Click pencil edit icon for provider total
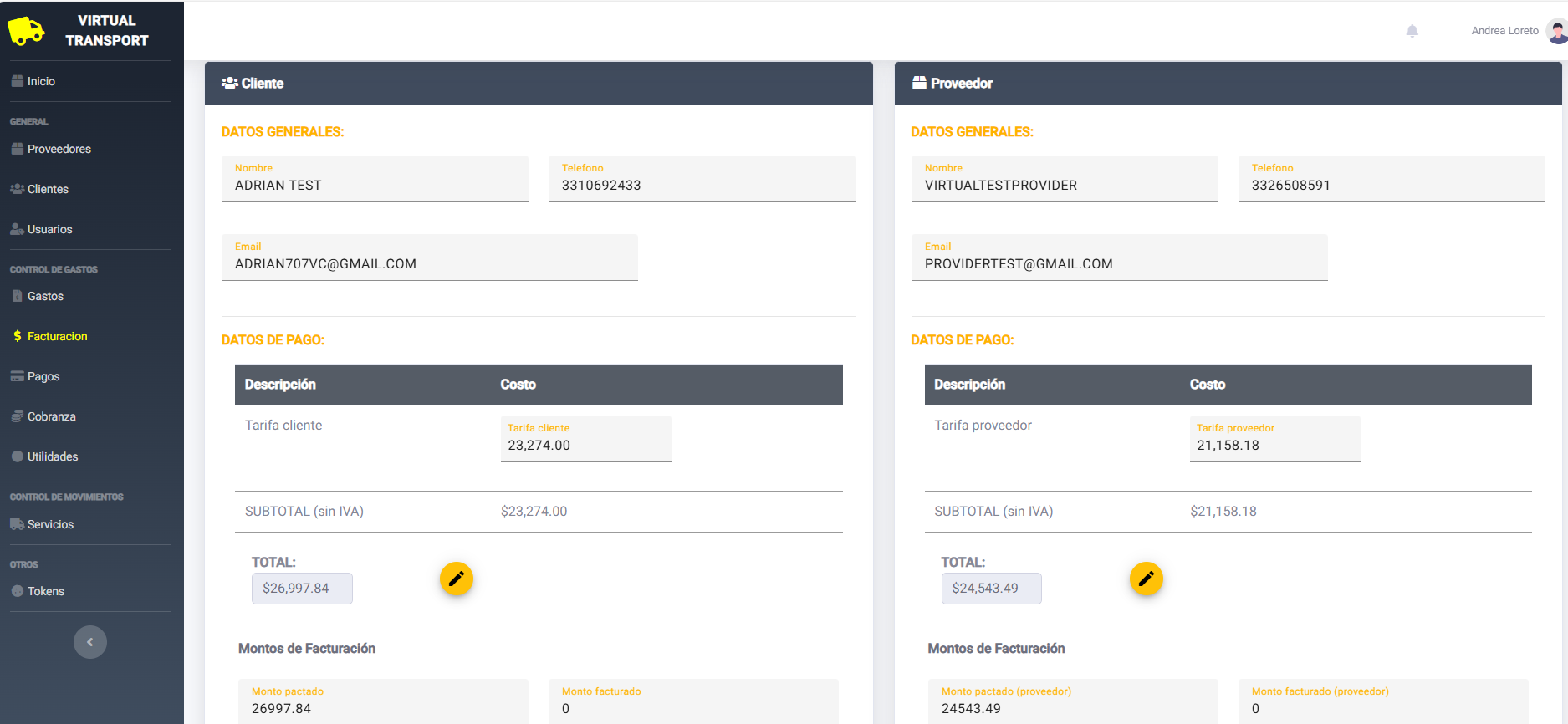Screen dimensions: 1568x724 coord(1146,579)
